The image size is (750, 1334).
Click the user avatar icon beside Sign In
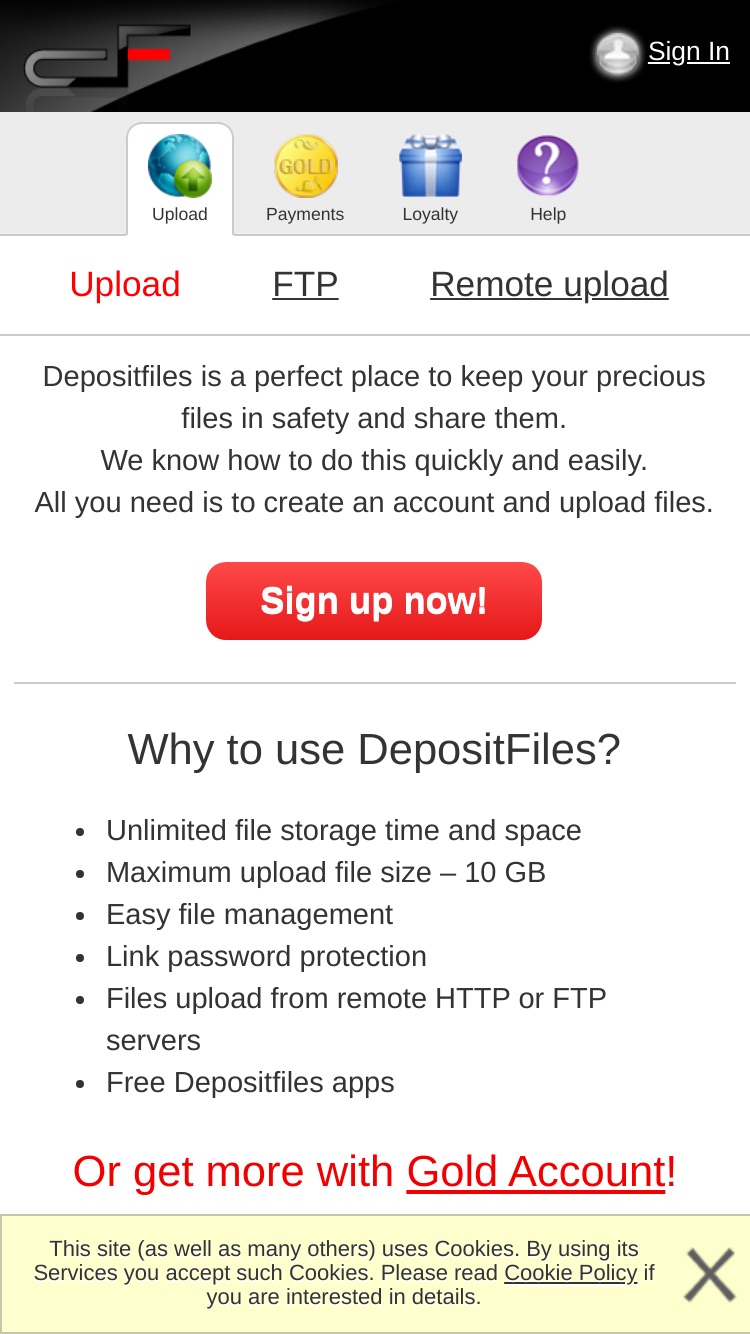[x=617, y=53]
